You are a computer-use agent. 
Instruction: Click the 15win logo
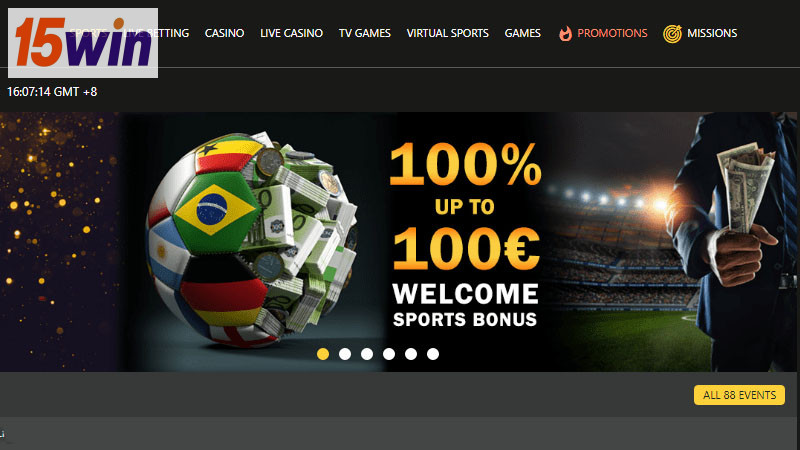83,43
